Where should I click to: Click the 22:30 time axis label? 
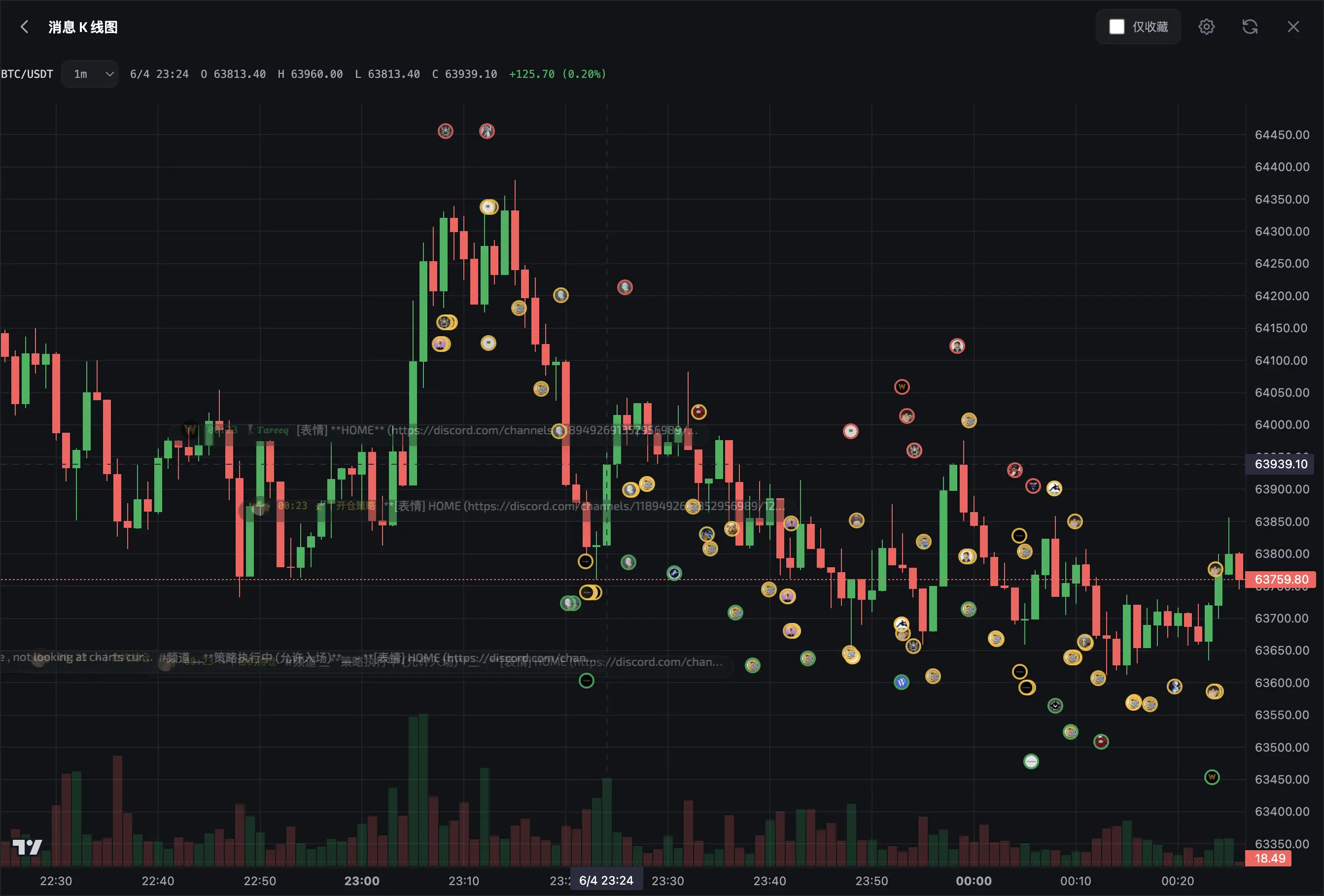[x=56, y=881]
